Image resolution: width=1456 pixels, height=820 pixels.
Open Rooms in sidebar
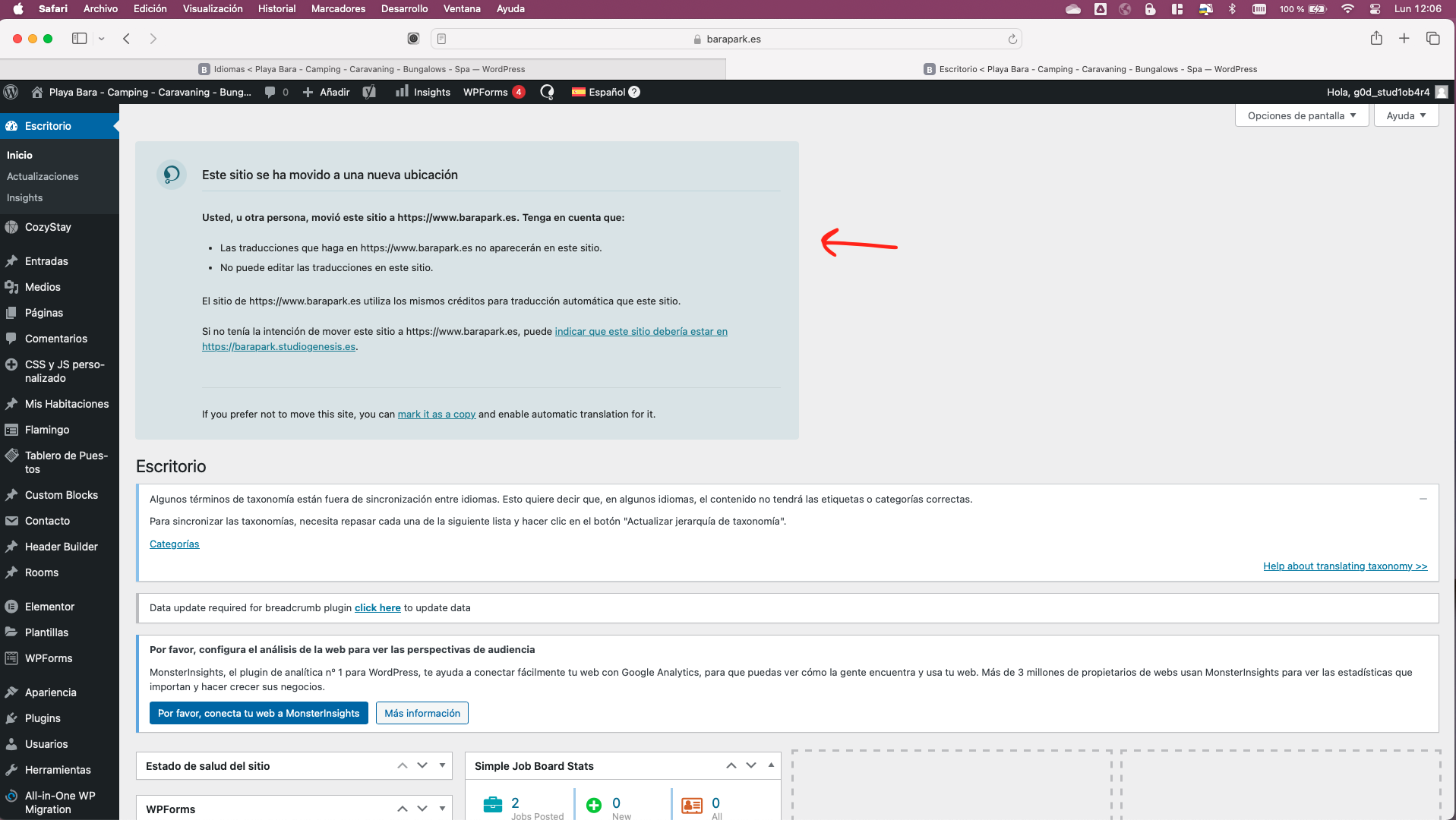[59, 572]
